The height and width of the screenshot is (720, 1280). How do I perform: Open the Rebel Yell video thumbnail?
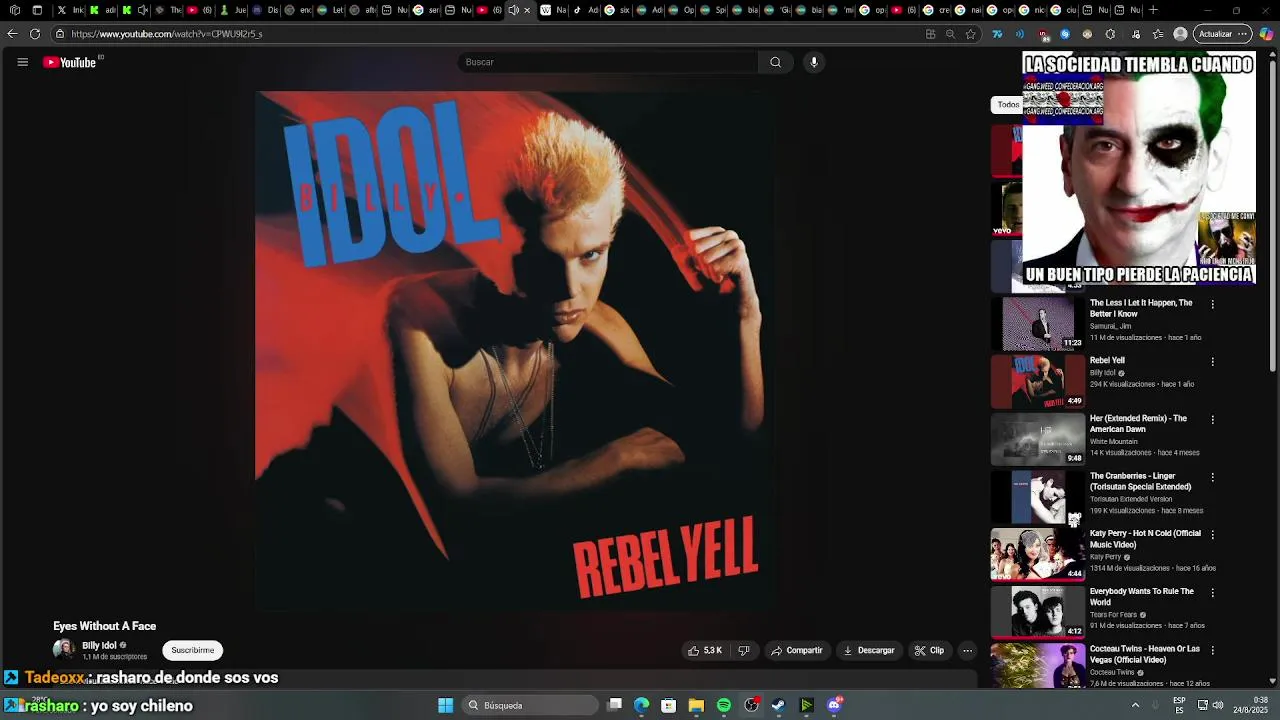[1037, 381]
